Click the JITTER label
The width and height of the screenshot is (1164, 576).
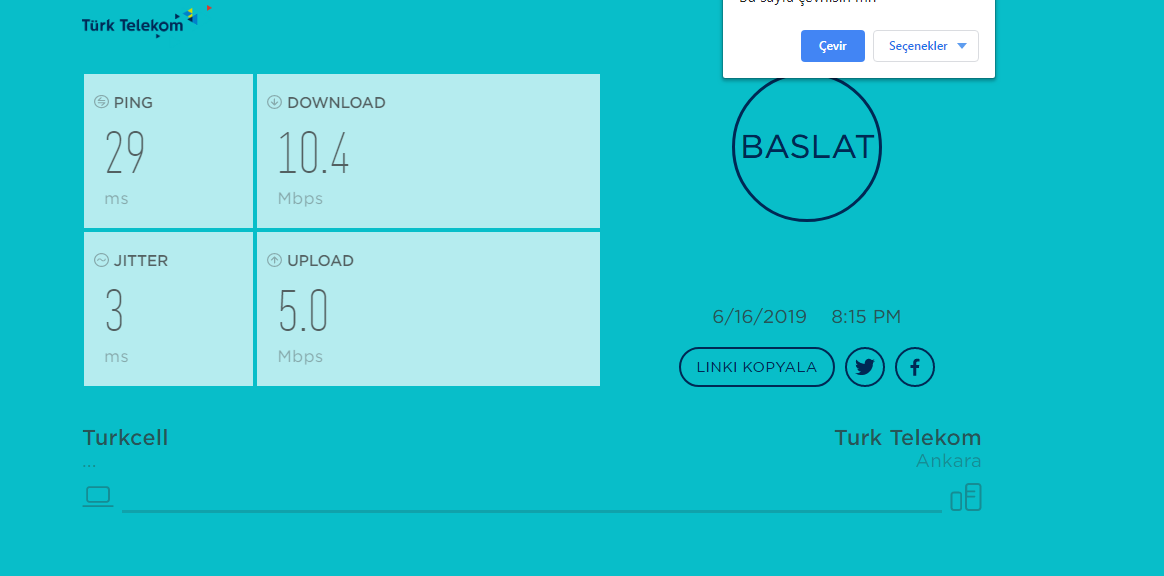tap(141, 261)
